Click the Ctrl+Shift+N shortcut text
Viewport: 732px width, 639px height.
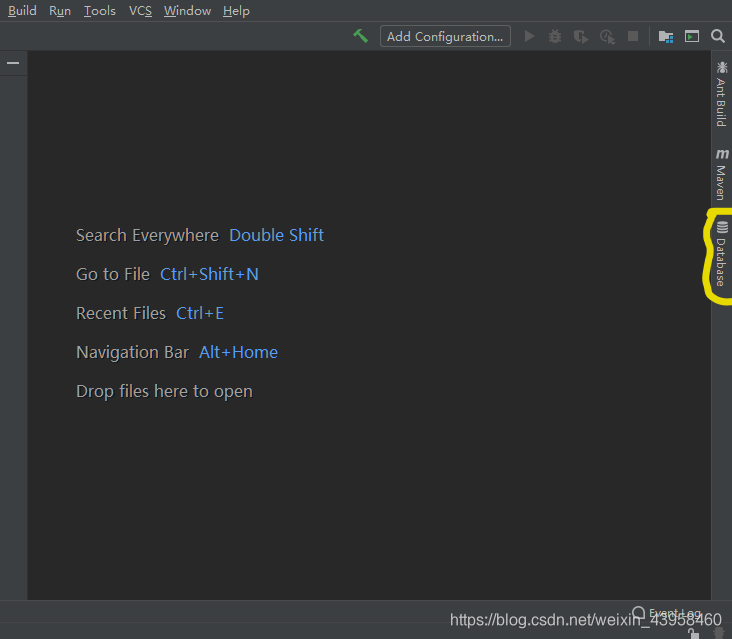[x=209, y=274]
